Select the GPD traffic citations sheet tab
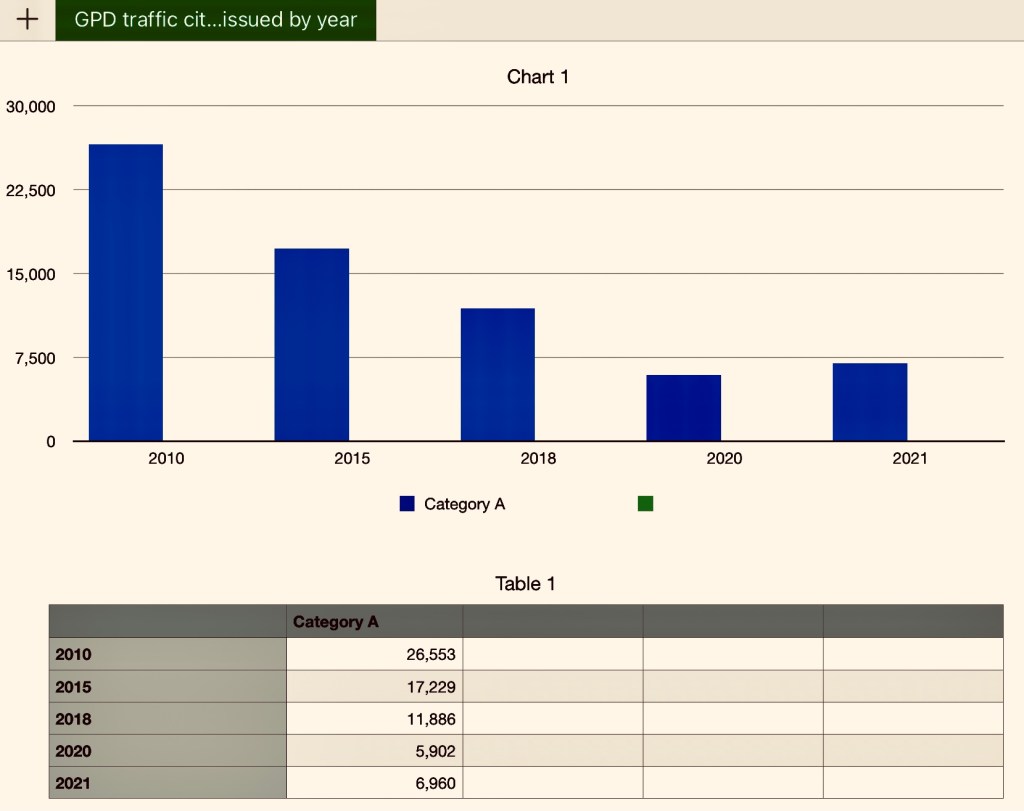Screen dimensions: 1024x811 click(215, 20)
